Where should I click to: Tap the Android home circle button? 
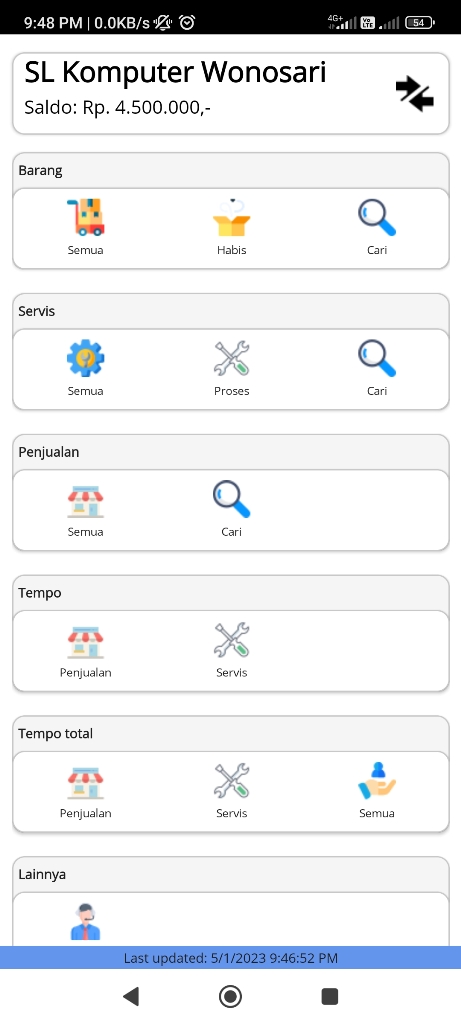230,996
